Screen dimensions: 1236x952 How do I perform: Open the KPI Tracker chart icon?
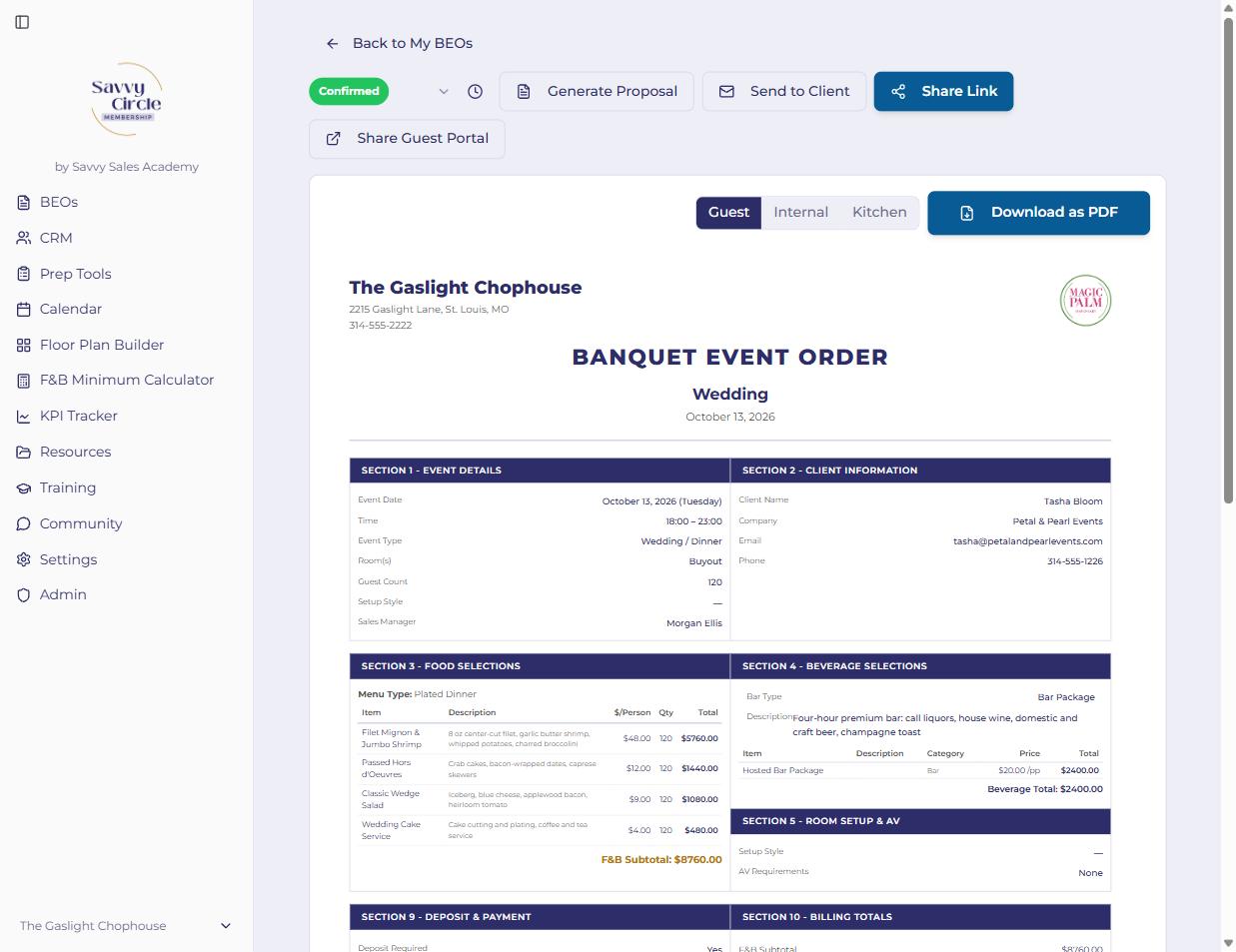coord(24,417)
